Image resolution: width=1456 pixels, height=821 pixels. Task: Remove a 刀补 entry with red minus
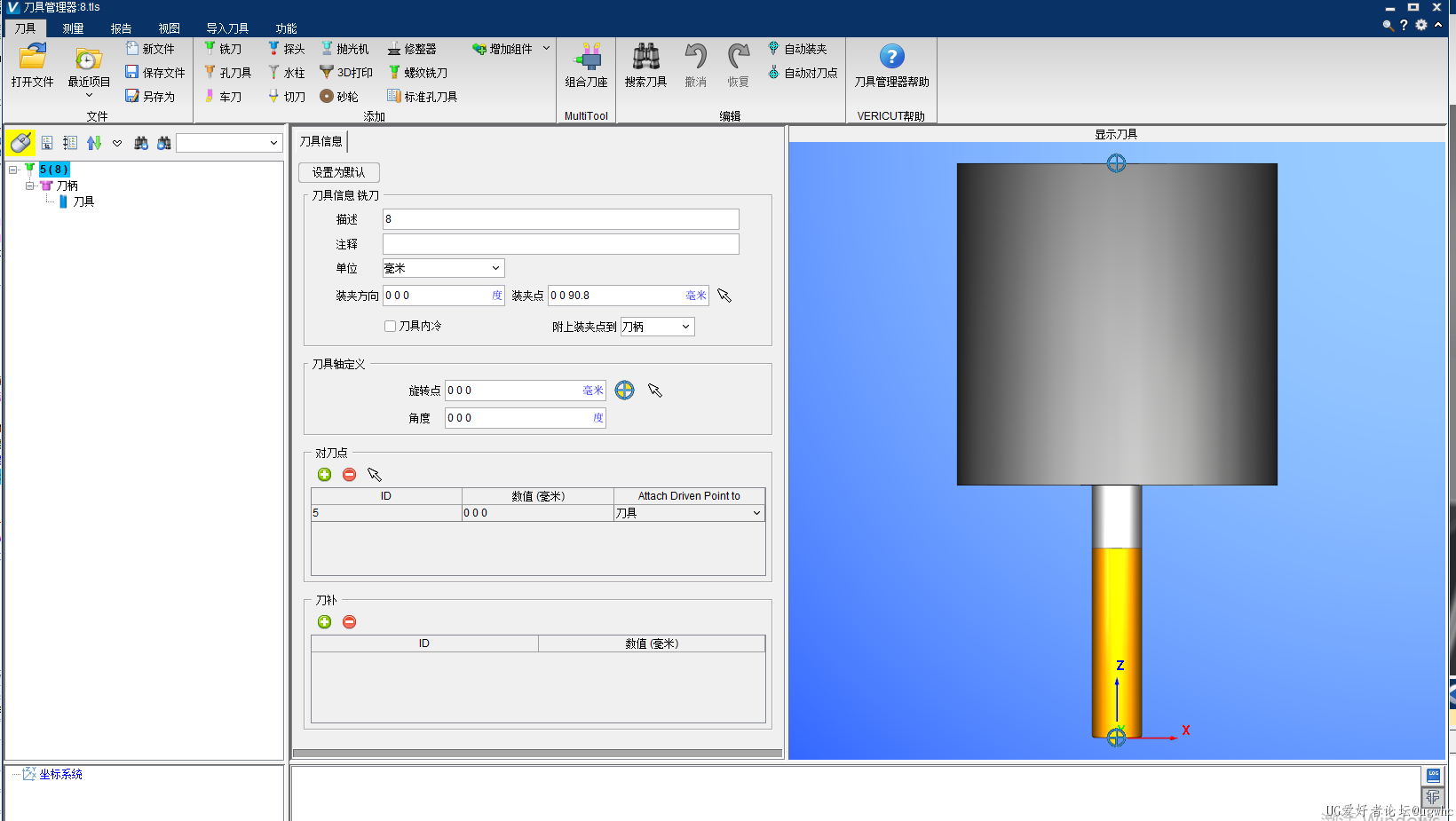(350, 622)
